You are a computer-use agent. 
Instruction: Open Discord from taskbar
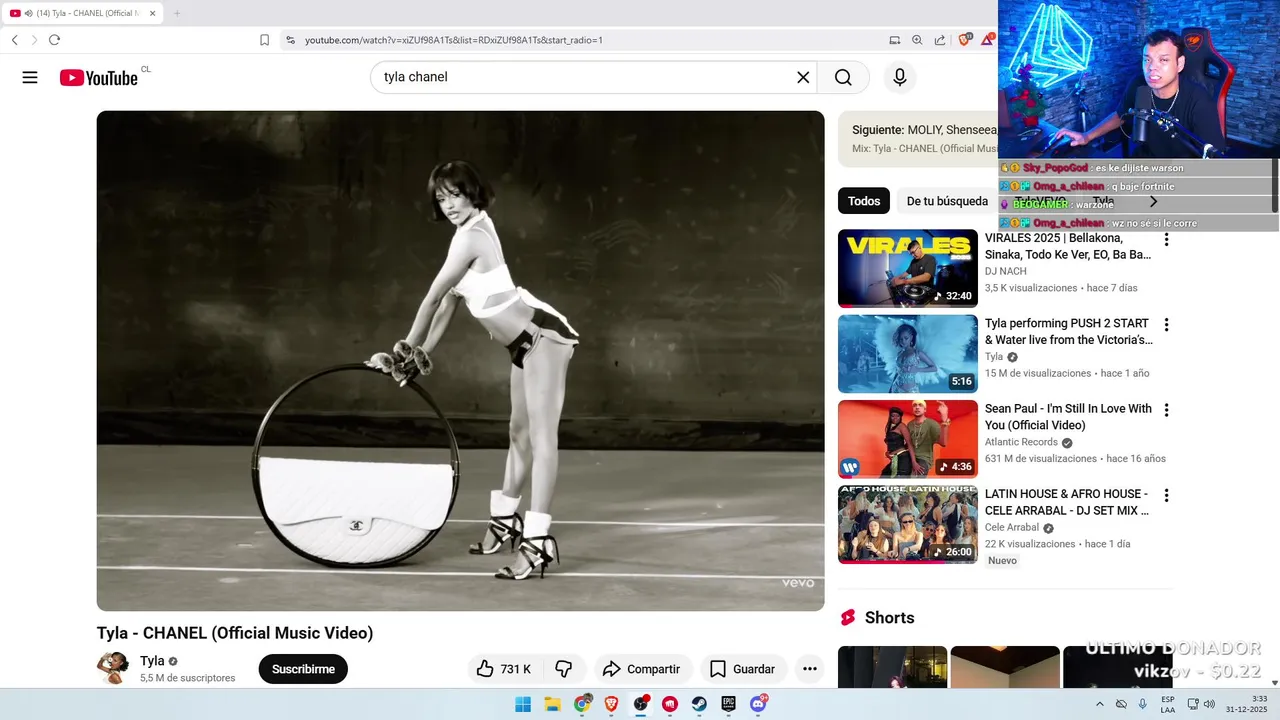759,704
